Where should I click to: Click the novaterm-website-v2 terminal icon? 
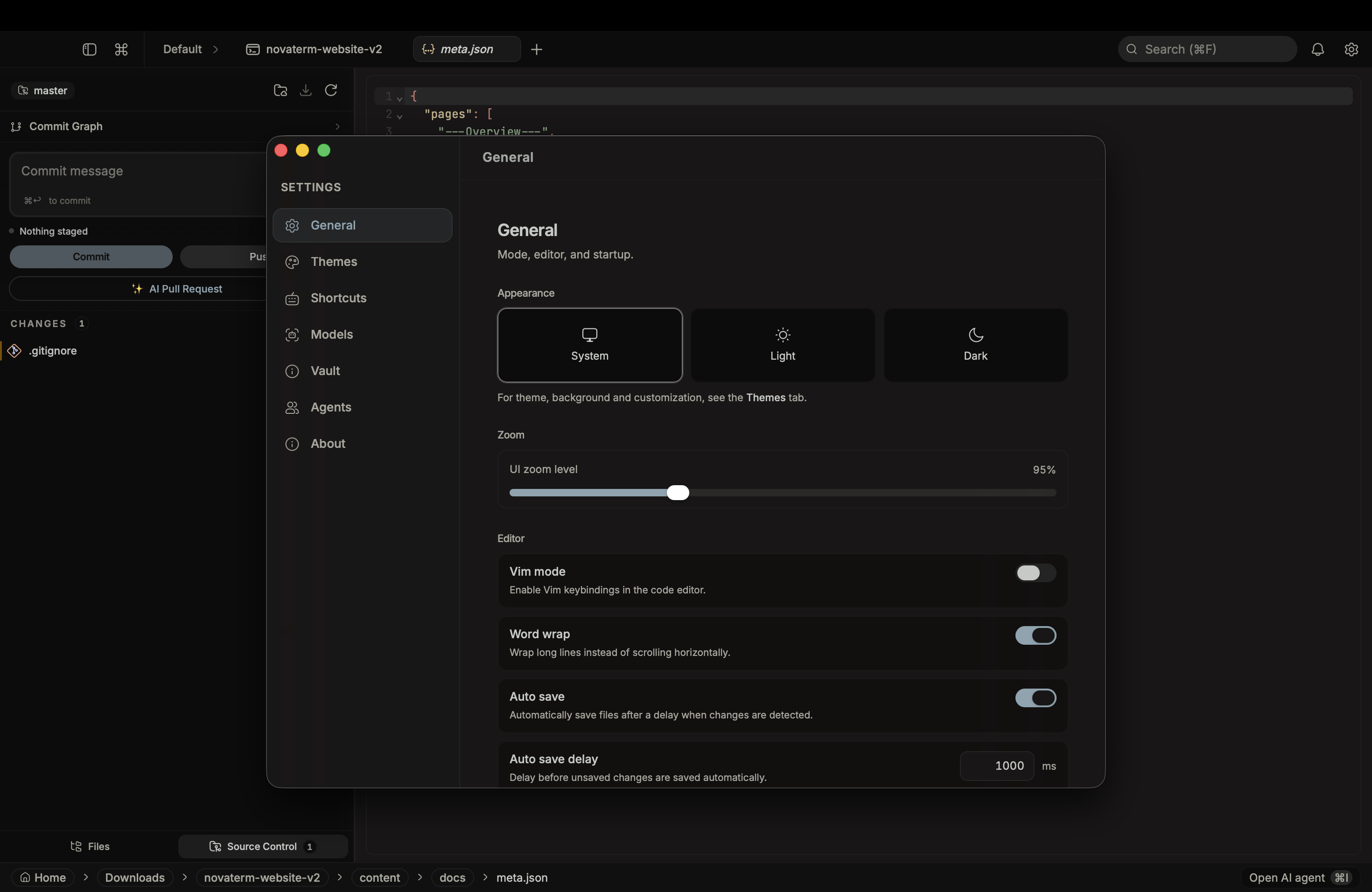[252, 49]
